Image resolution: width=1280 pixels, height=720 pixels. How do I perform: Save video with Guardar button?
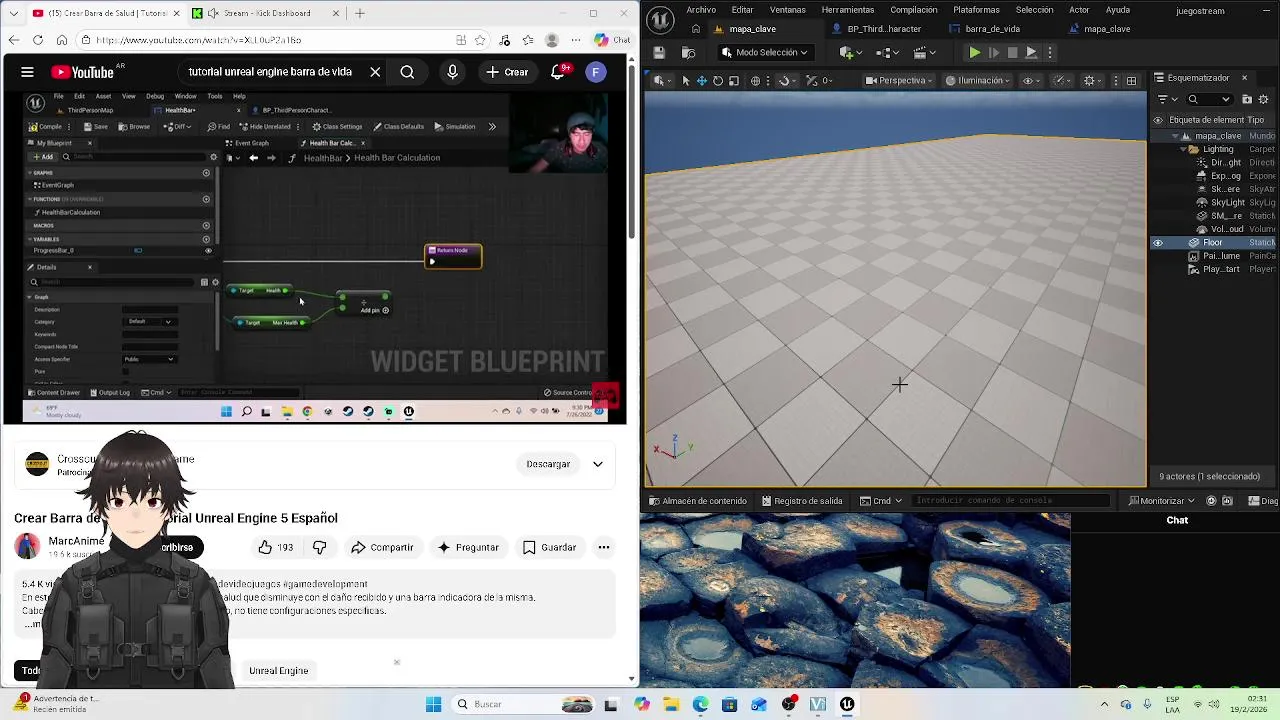(x=549, y=547)
